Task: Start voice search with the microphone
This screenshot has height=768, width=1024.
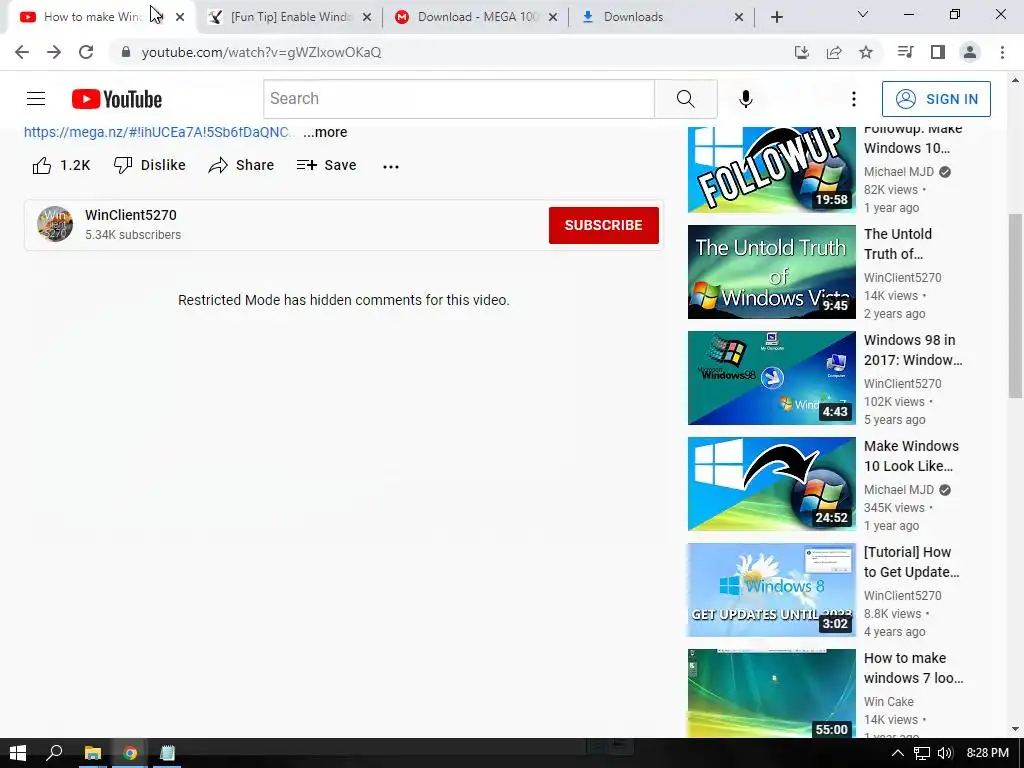Action: [745, 99]
